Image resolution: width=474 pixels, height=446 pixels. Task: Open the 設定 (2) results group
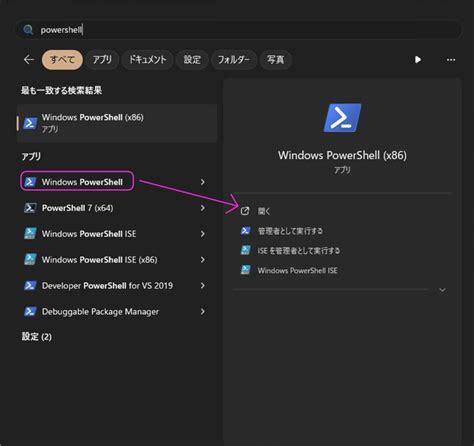pyautogui.click(x=37, y=337)
